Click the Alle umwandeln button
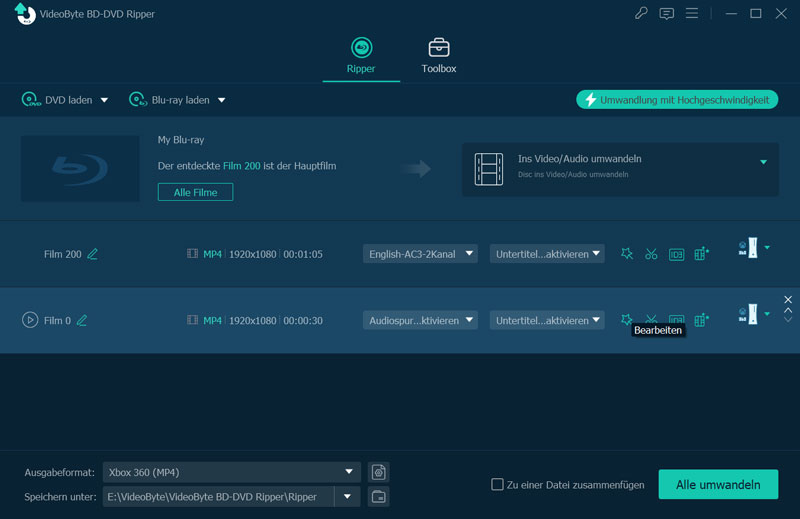Screen dimensions: 800x519 click(718, 484)
